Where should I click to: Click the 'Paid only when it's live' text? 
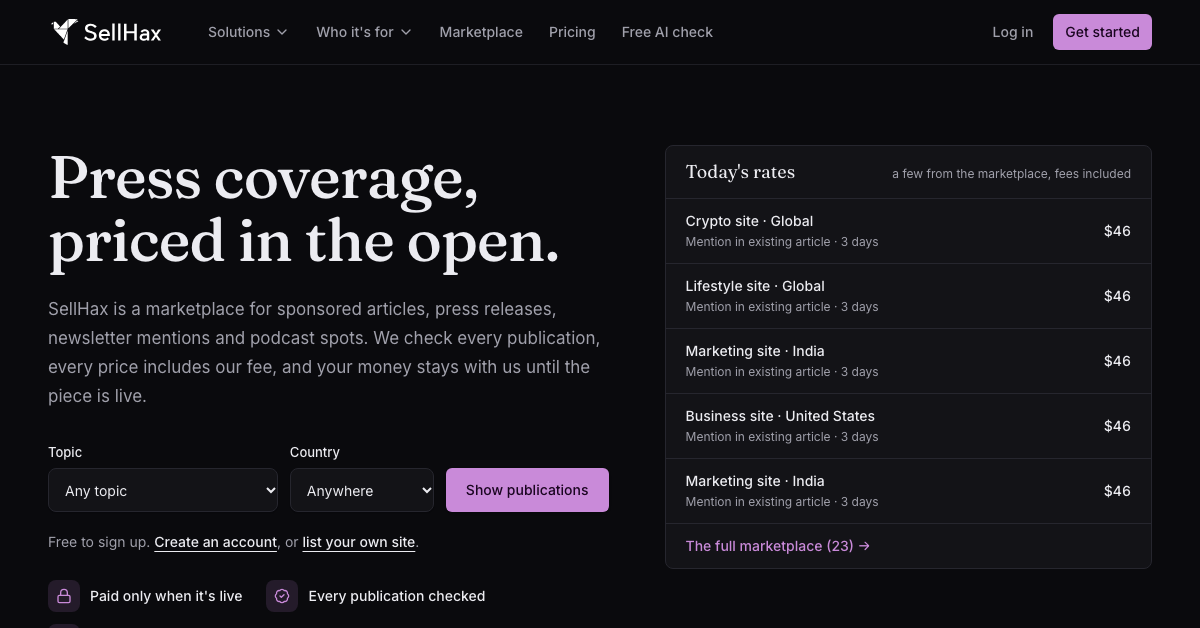pos(166,596)
